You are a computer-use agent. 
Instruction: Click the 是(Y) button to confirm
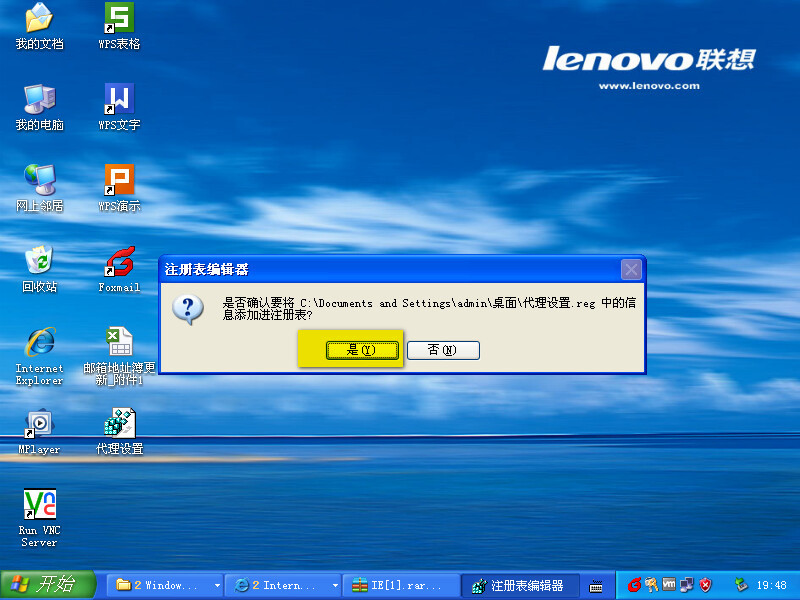359,350
